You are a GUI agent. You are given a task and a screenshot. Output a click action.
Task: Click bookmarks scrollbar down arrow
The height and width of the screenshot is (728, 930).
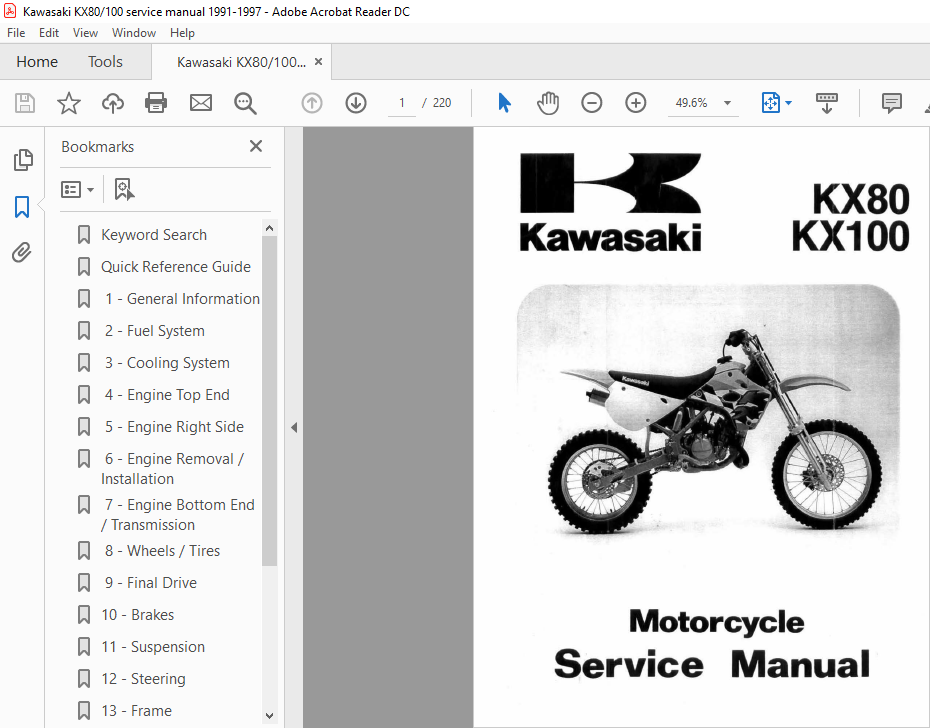point(269,716)
